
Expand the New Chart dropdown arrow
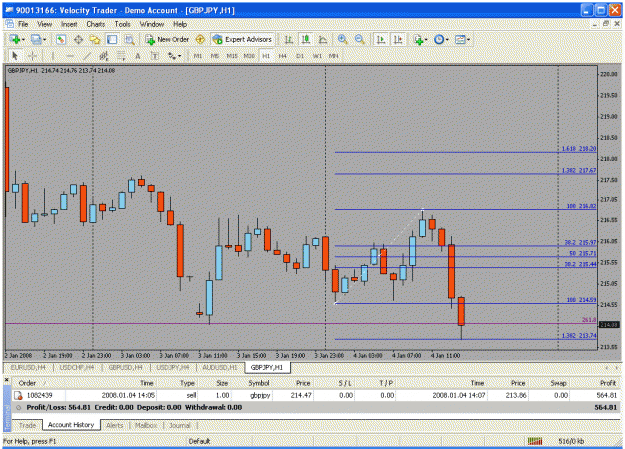[x=24, y=40]
